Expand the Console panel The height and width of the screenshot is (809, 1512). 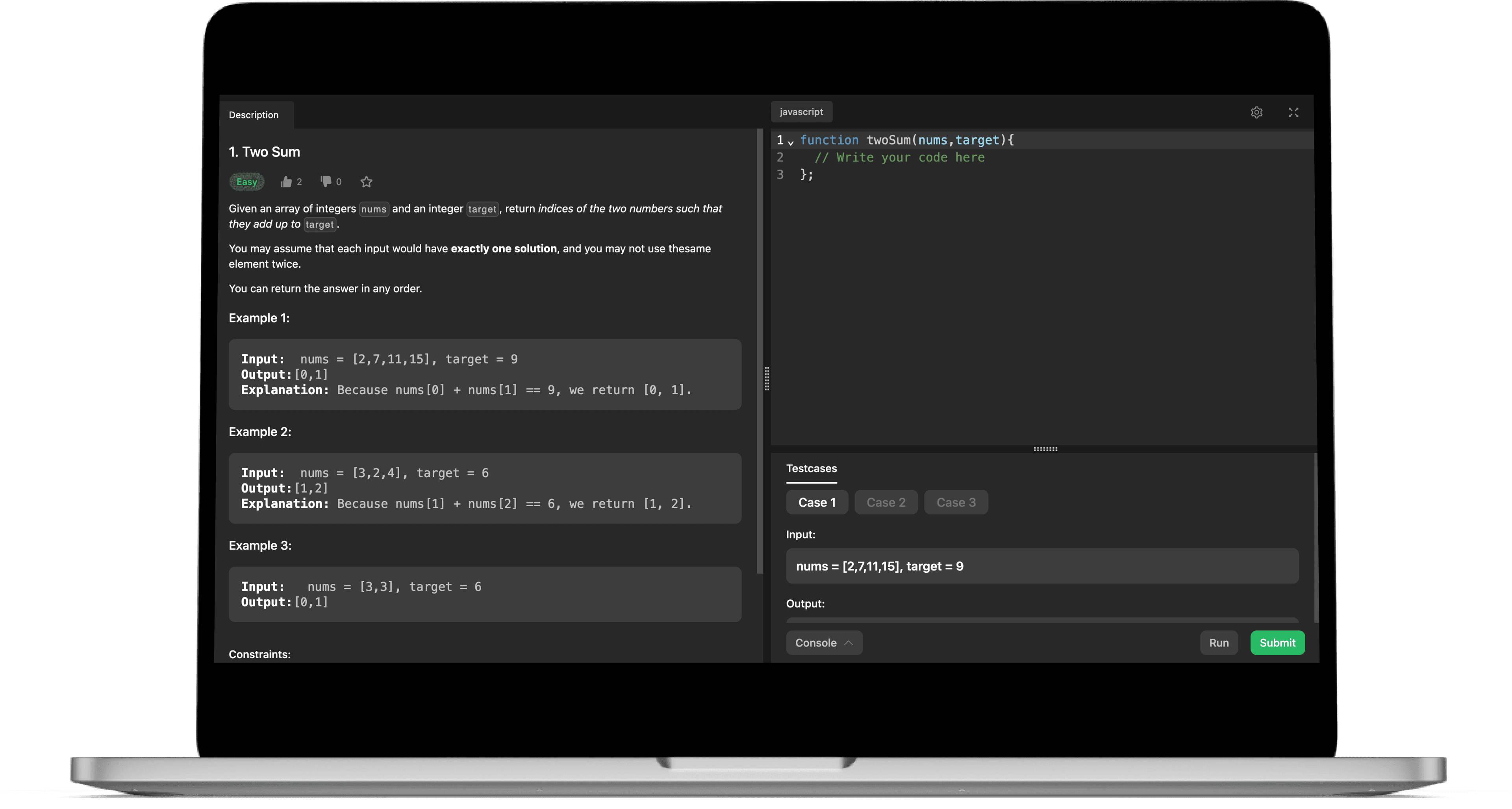(x=823, y=643)
